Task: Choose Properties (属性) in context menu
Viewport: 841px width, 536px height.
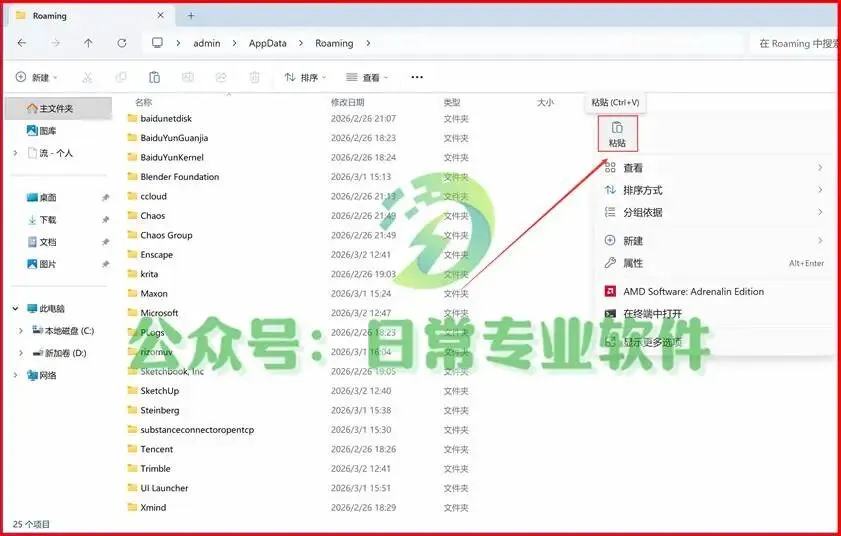Action: pyautogui.click(x=714, y=263)
